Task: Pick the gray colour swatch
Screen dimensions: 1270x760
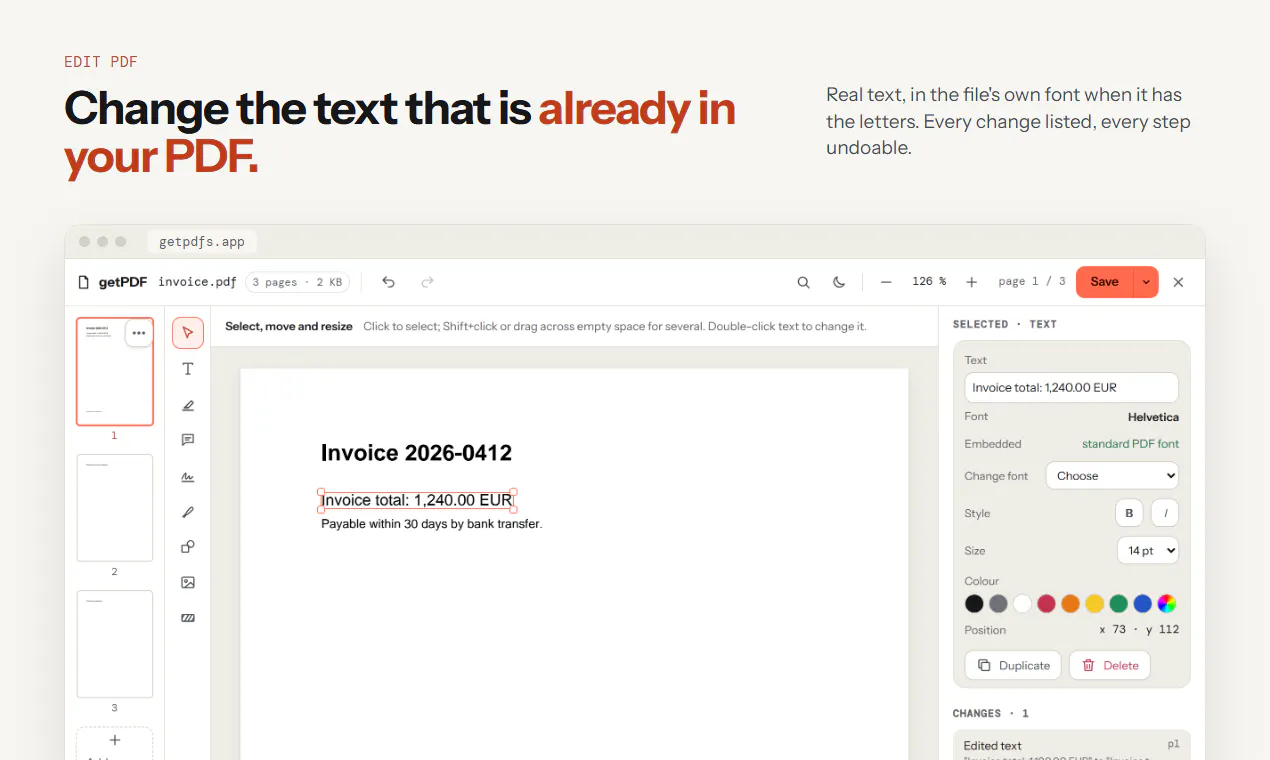Action: [998, 603]
